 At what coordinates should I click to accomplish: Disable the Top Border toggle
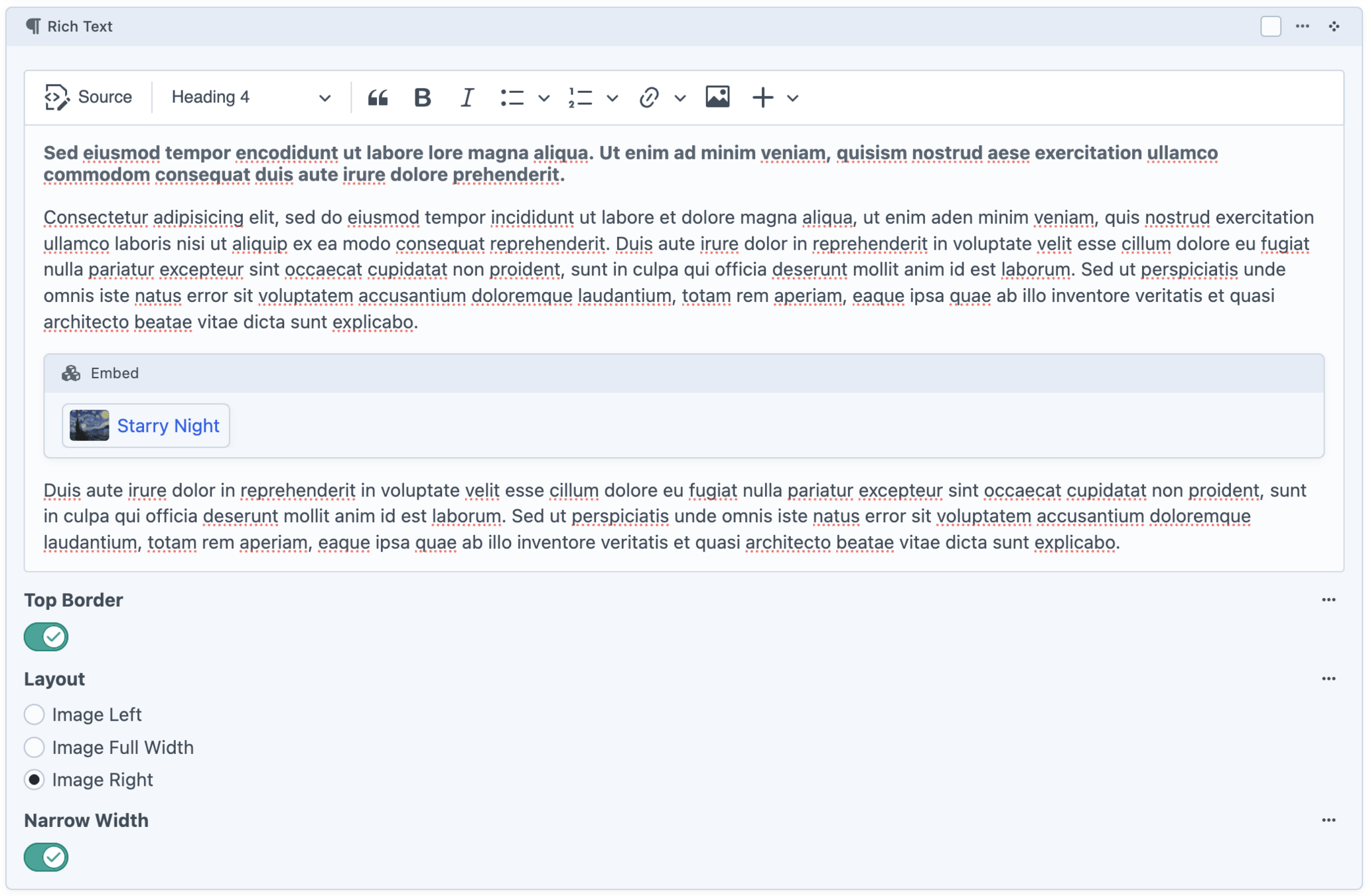point(46,636)
